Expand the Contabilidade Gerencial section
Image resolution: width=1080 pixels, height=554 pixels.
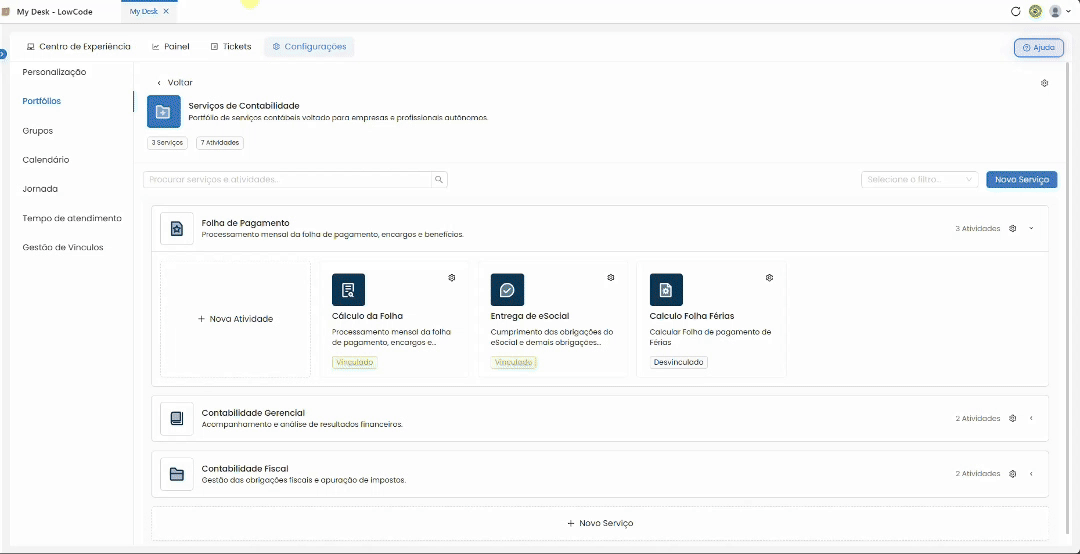[x=1031, y=418]
